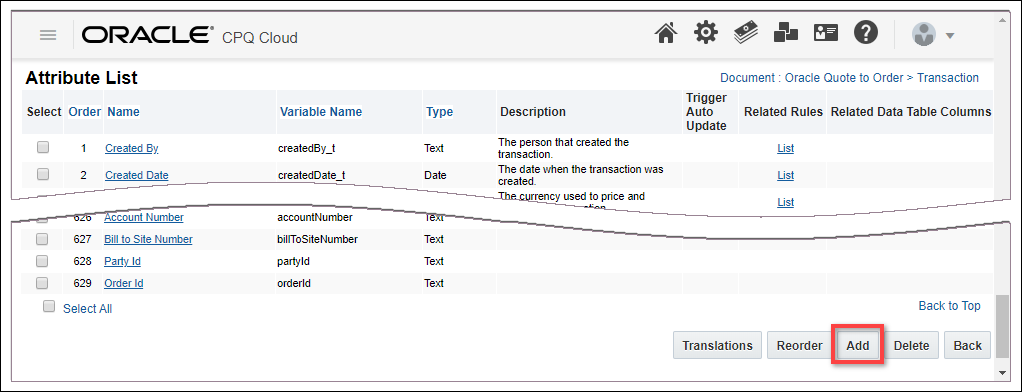The width and height of the screenshot is (1022, 392).
Task: Check the Bill to Site Number checkbox
Action: [42, 239]
